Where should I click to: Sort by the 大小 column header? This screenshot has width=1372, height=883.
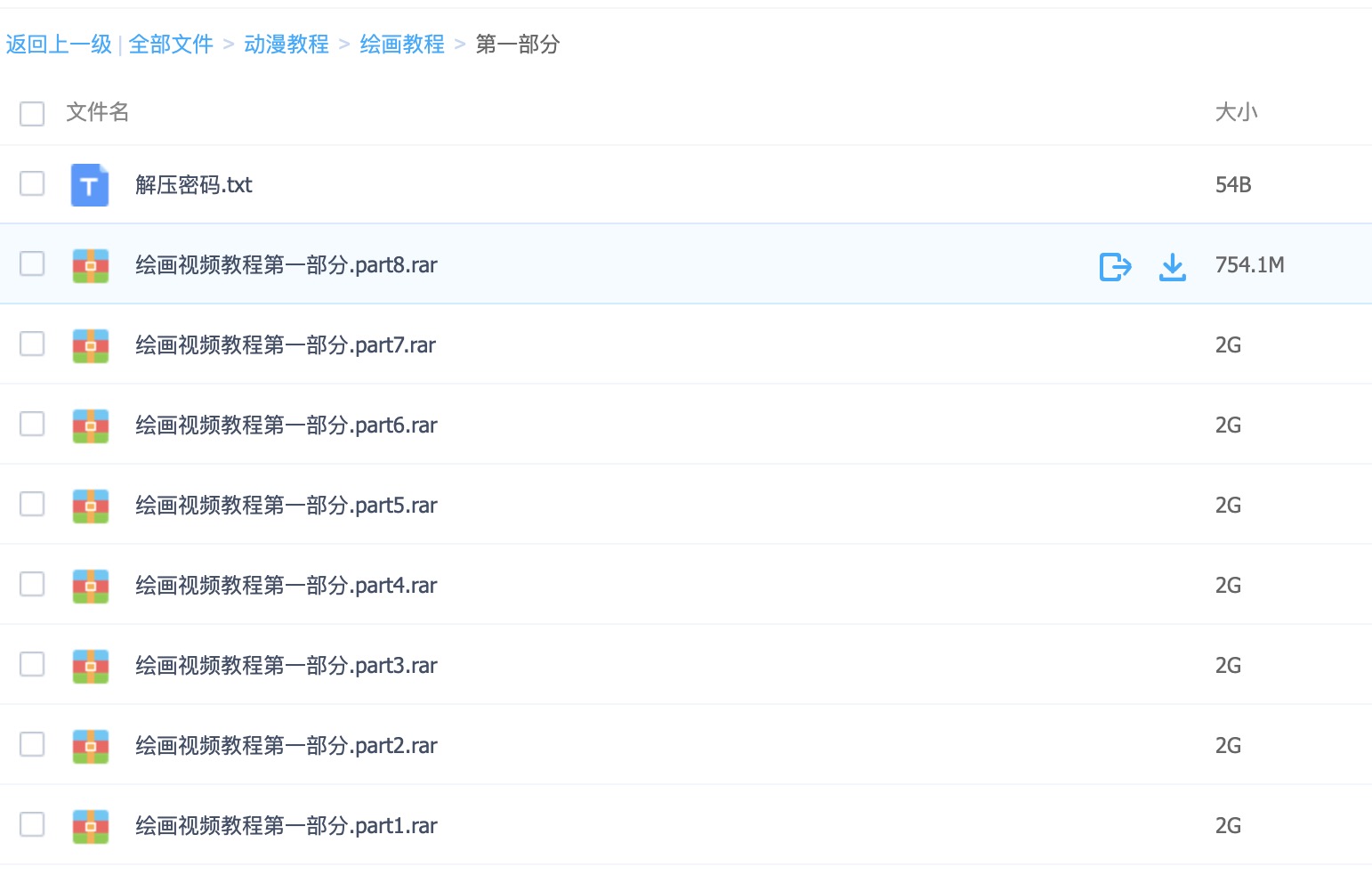click(1237, 112)
